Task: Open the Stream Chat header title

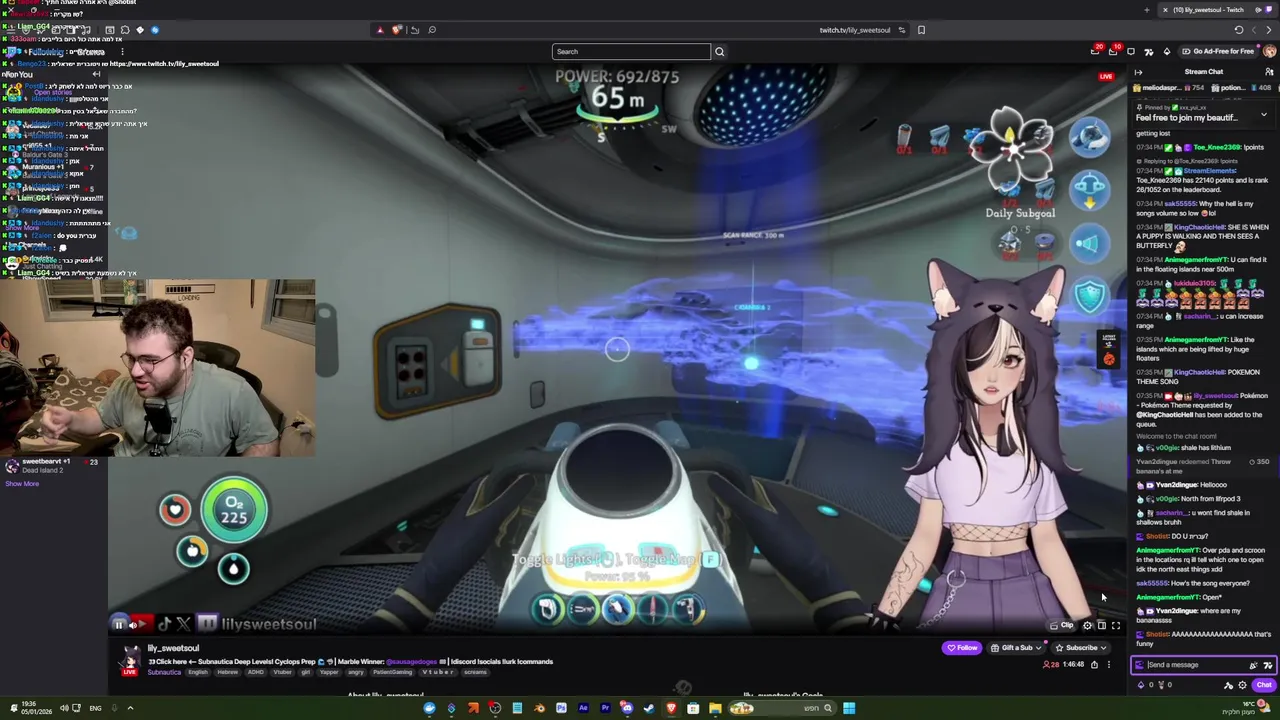Action: (1204, 72)
